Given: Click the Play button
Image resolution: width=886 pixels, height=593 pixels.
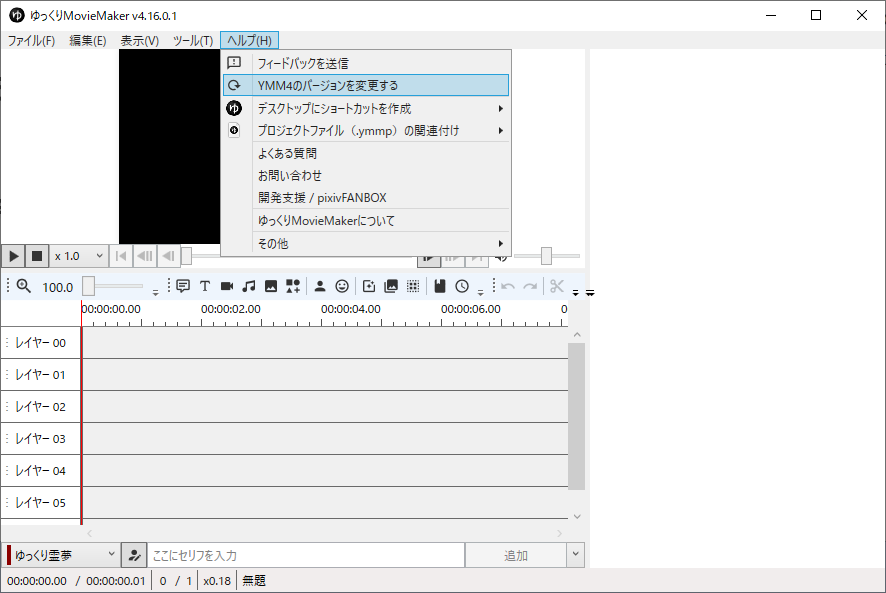Looking at the screenshot, I should click(14, 256).
